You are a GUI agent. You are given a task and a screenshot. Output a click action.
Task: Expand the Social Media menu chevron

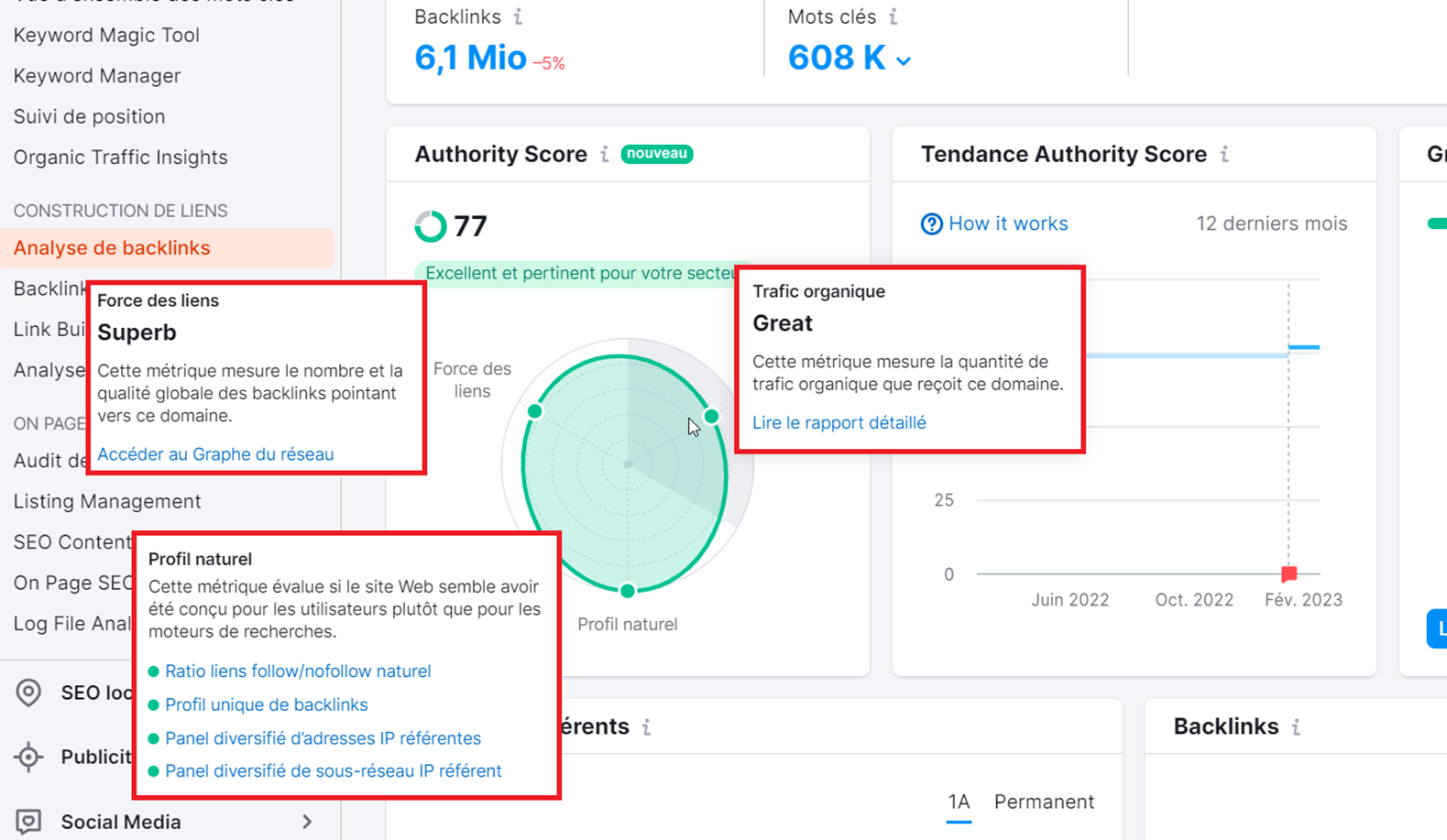pyautogui.click(x=307, y=822)
